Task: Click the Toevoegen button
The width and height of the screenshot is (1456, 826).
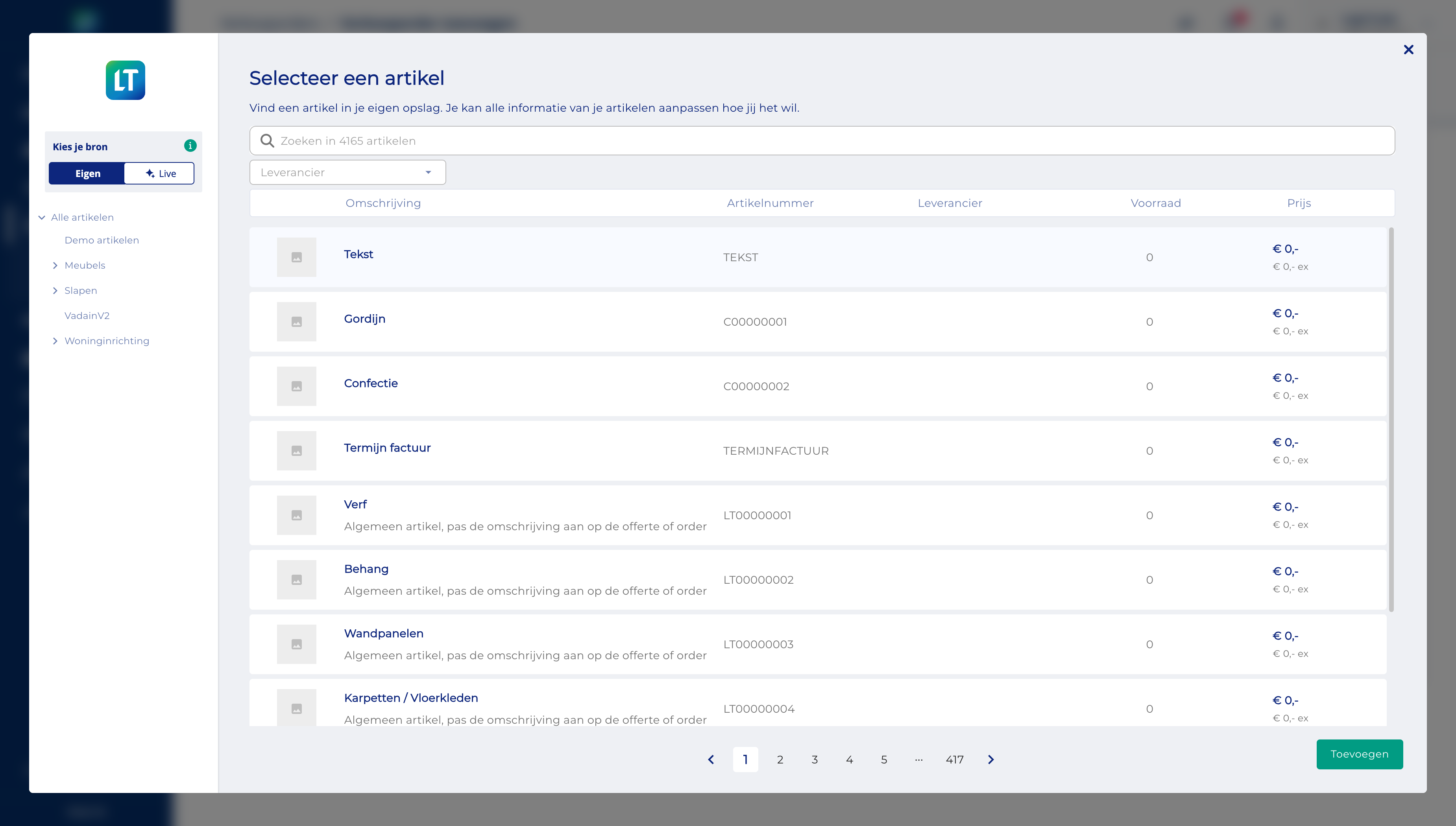Action: [1360, 754]
